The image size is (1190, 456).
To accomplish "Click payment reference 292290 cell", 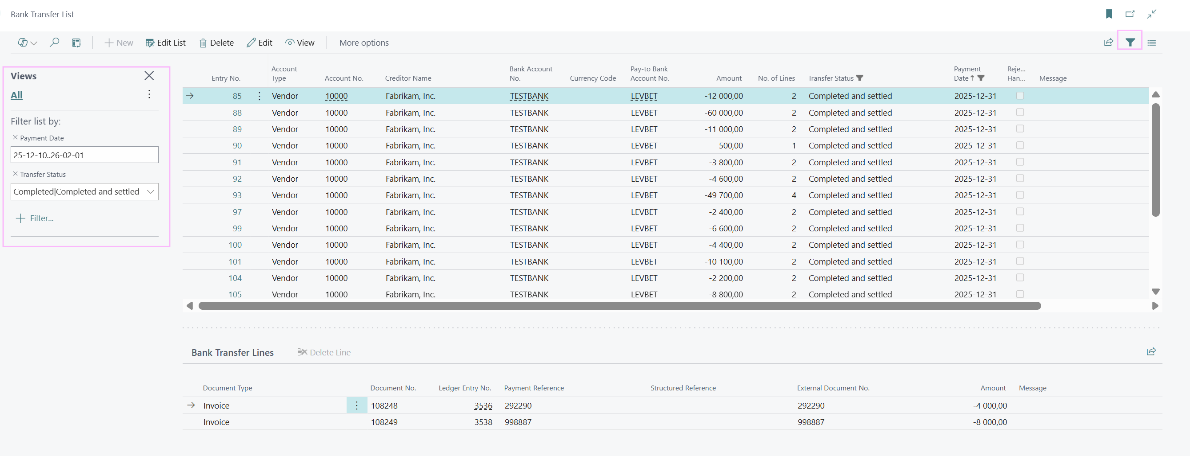I will click(519, 405).
